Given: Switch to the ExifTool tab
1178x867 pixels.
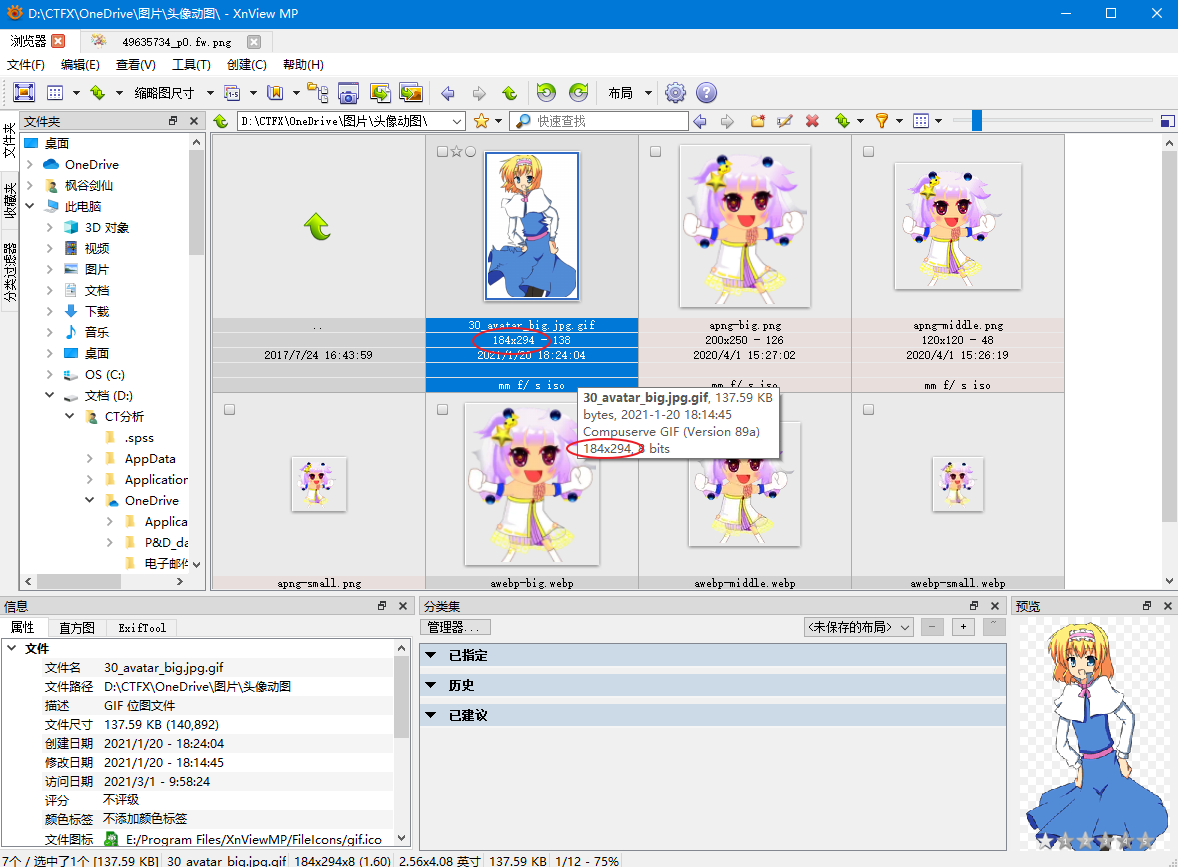Looking at the screenshot, I should (142, 628).
